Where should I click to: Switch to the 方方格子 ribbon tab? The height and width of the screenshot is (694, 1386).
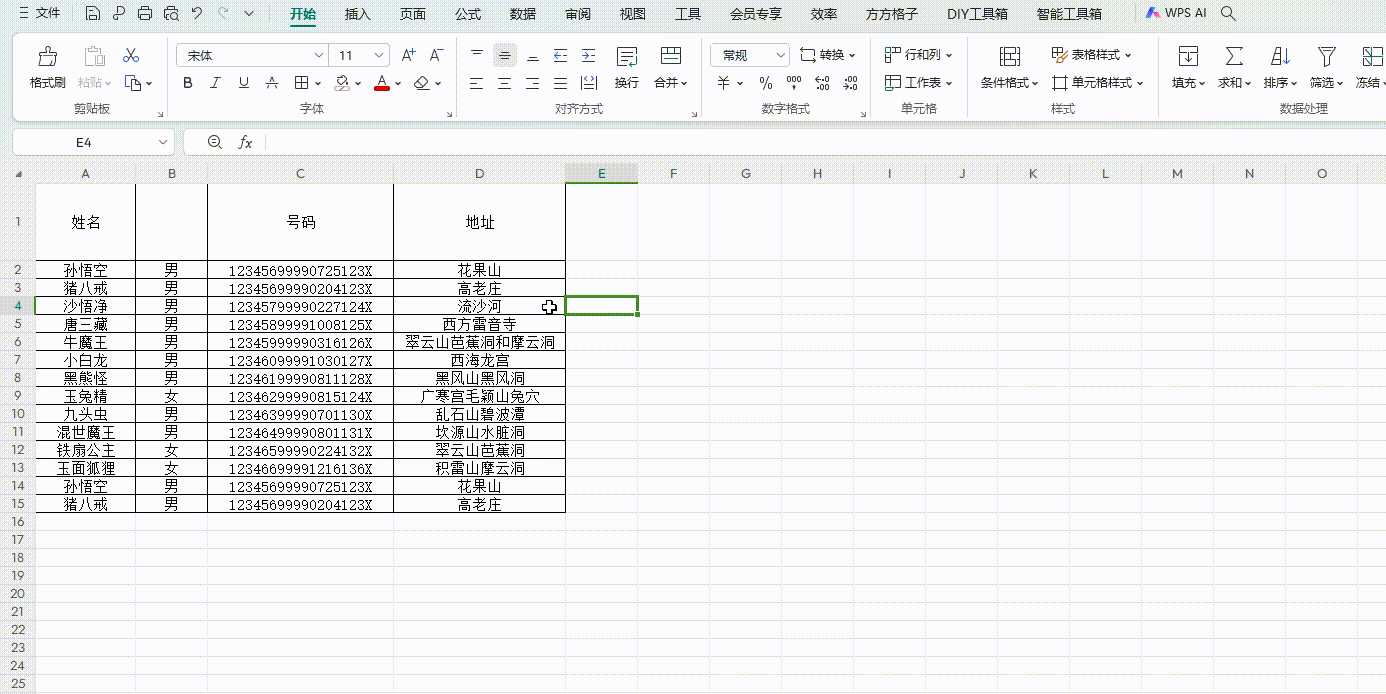click(891, 14)
